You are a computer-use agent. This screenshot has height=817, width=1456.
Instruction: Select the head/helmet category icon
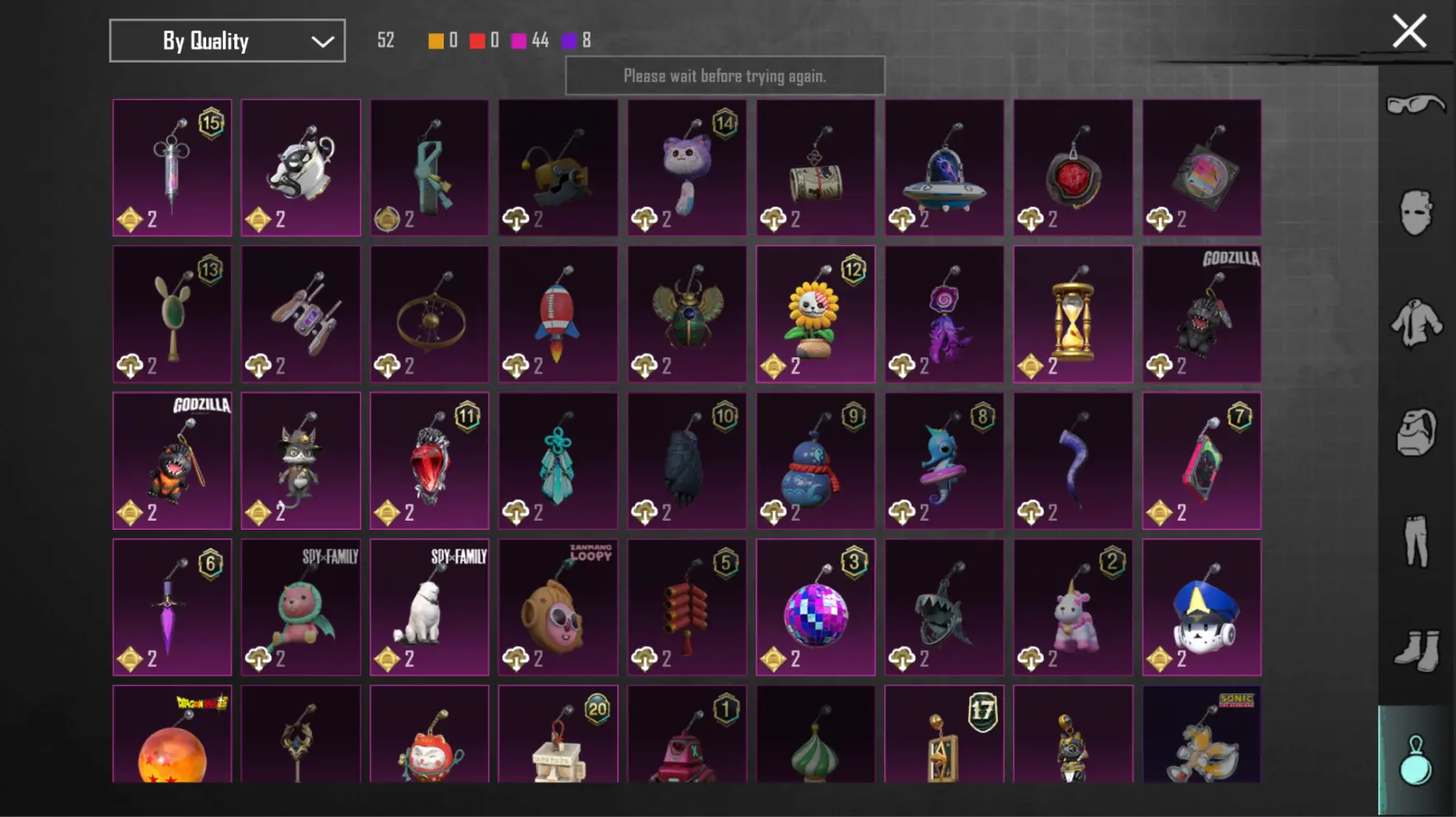[1416, 432]
